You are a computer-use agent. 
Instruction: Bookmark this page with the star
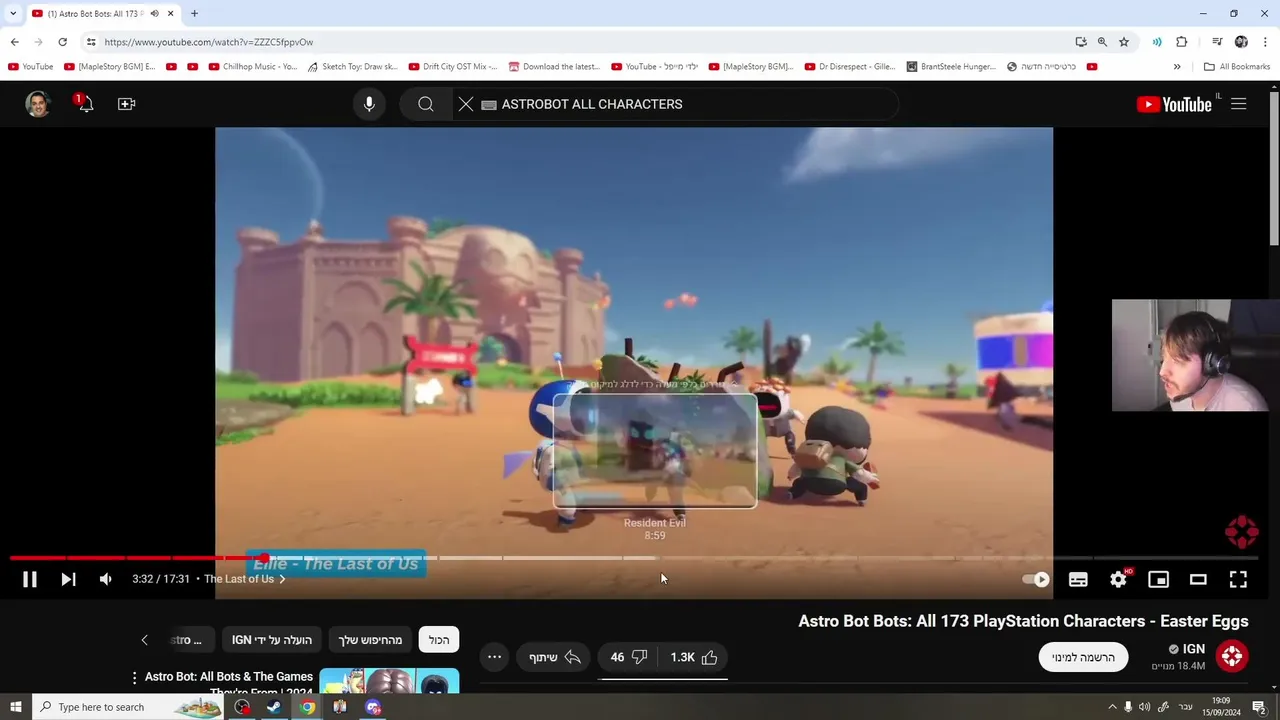point(1124,42)
